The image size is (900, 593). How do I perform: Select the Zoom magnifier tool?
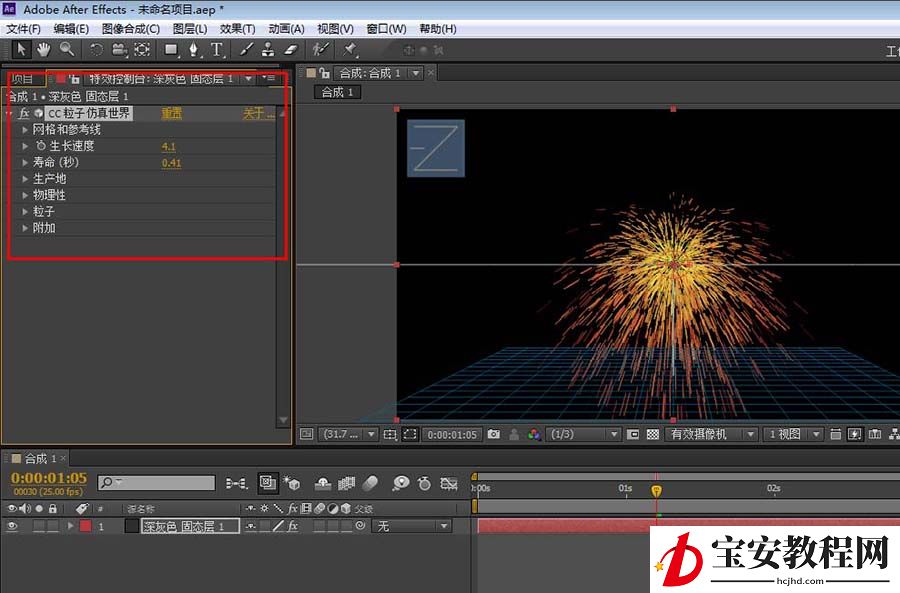67,49
